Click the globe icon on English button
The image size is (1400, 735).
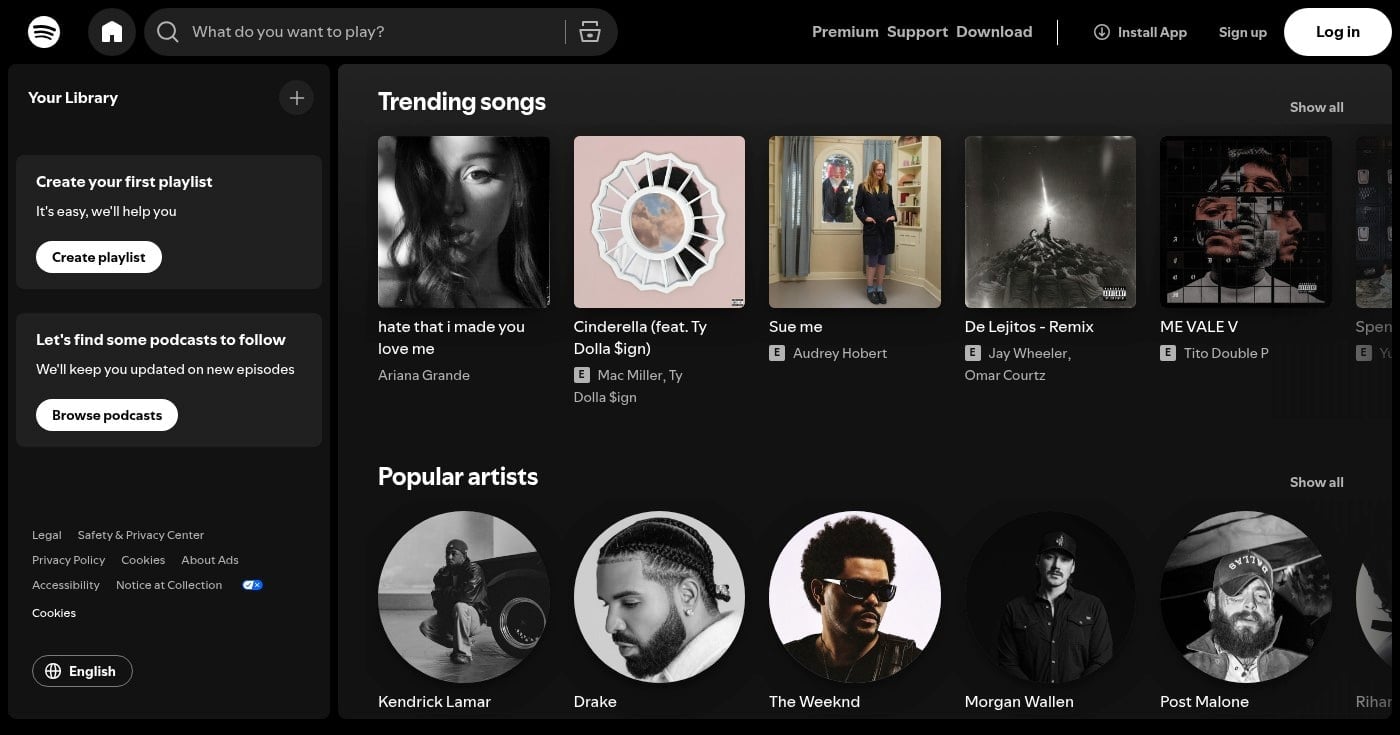[54, 671]
